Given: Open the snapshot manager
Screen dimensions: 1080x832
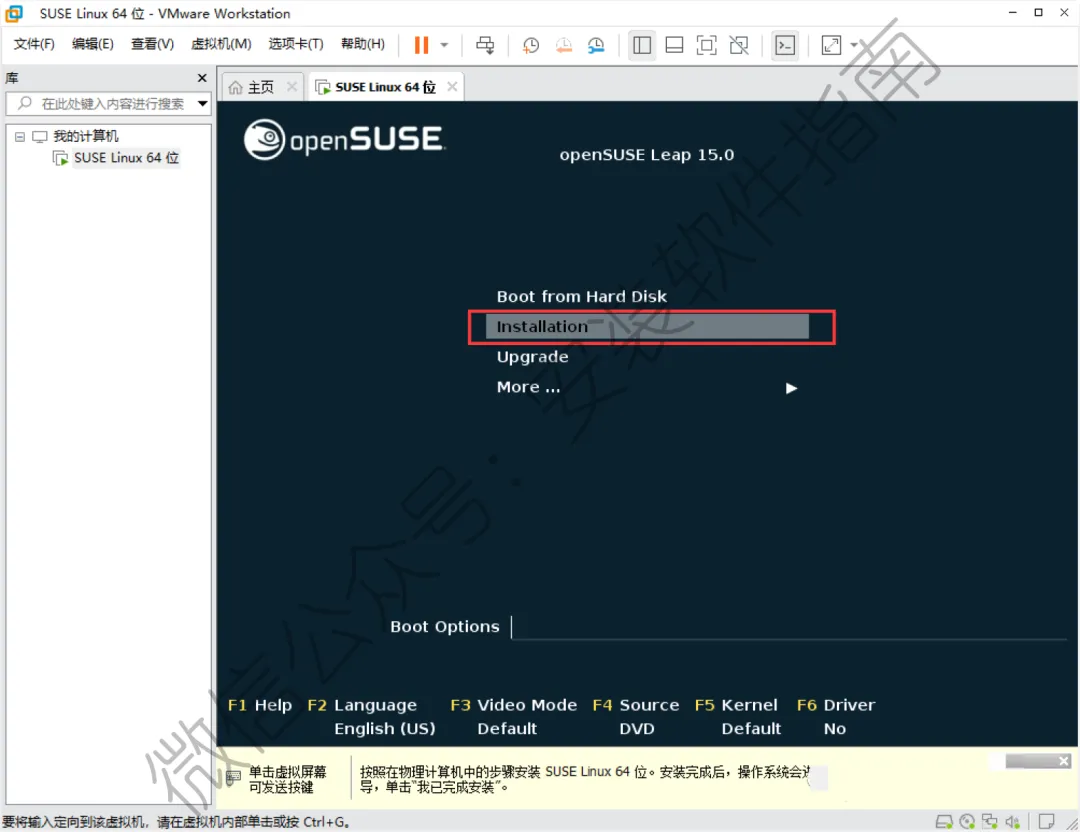Looking at the screenshot, I should [596, 45].
